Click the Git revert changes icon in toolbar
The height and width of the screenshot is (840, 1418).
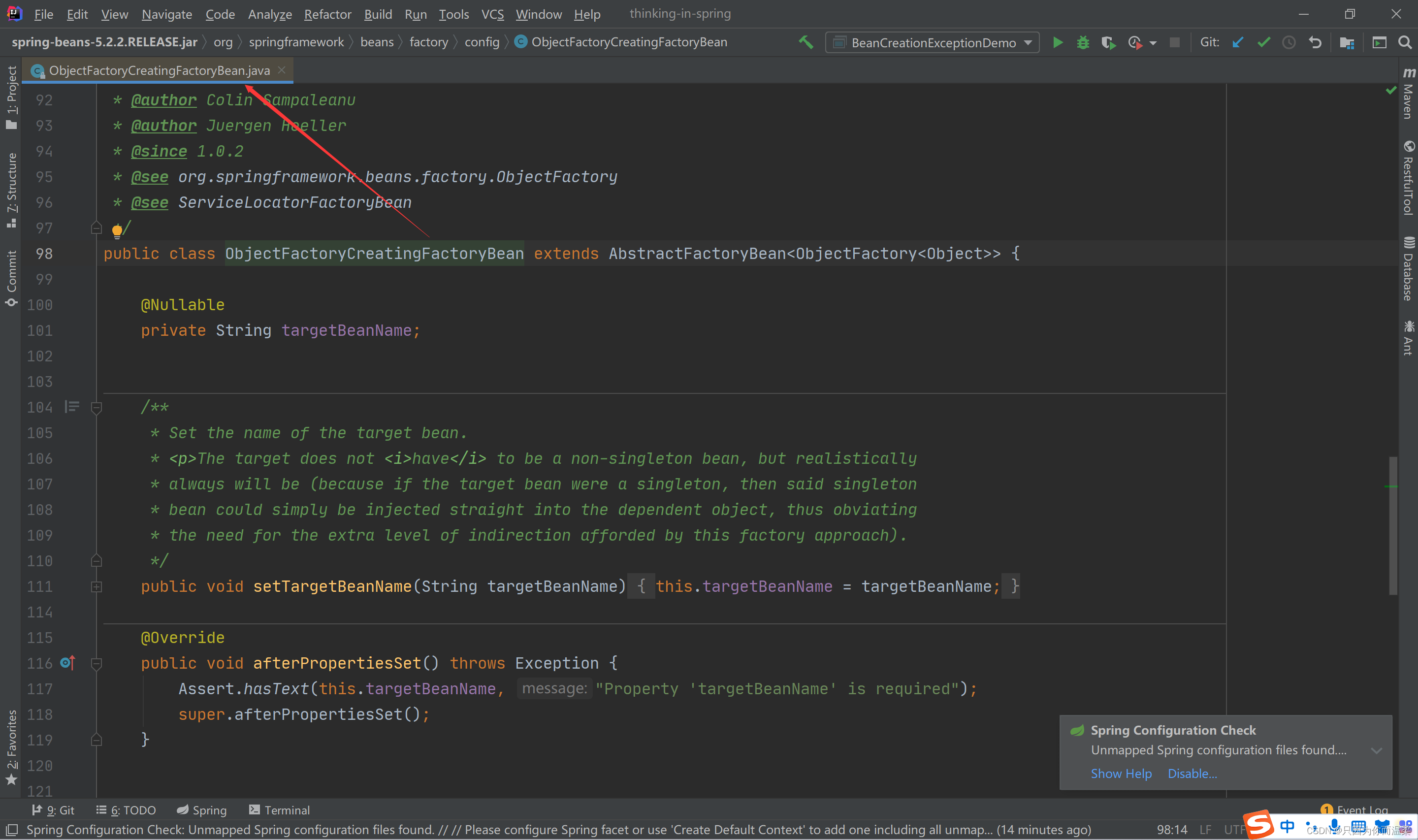click(x=1318, y=42)
